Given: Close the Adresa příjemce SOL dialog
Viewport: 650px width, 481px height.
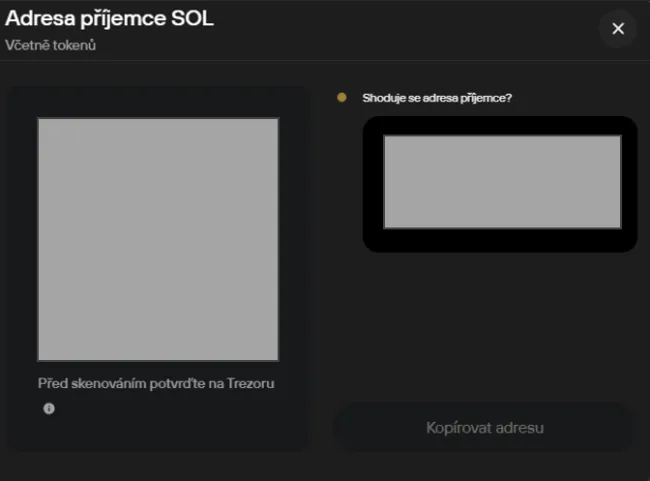Looking at the screenshot, I should pos(618,29).
